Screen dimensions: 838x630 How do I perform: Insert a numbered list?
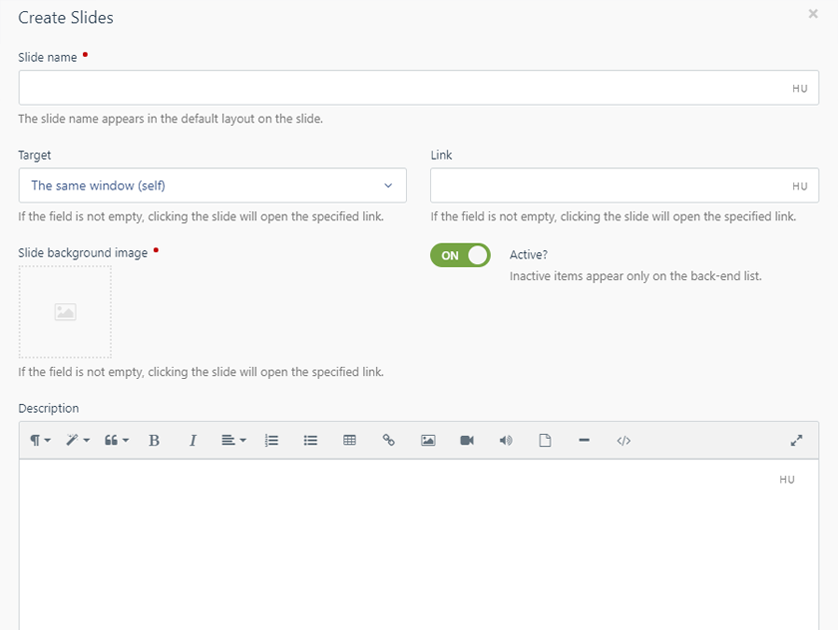pyautogui.click(x=271, y=440)
